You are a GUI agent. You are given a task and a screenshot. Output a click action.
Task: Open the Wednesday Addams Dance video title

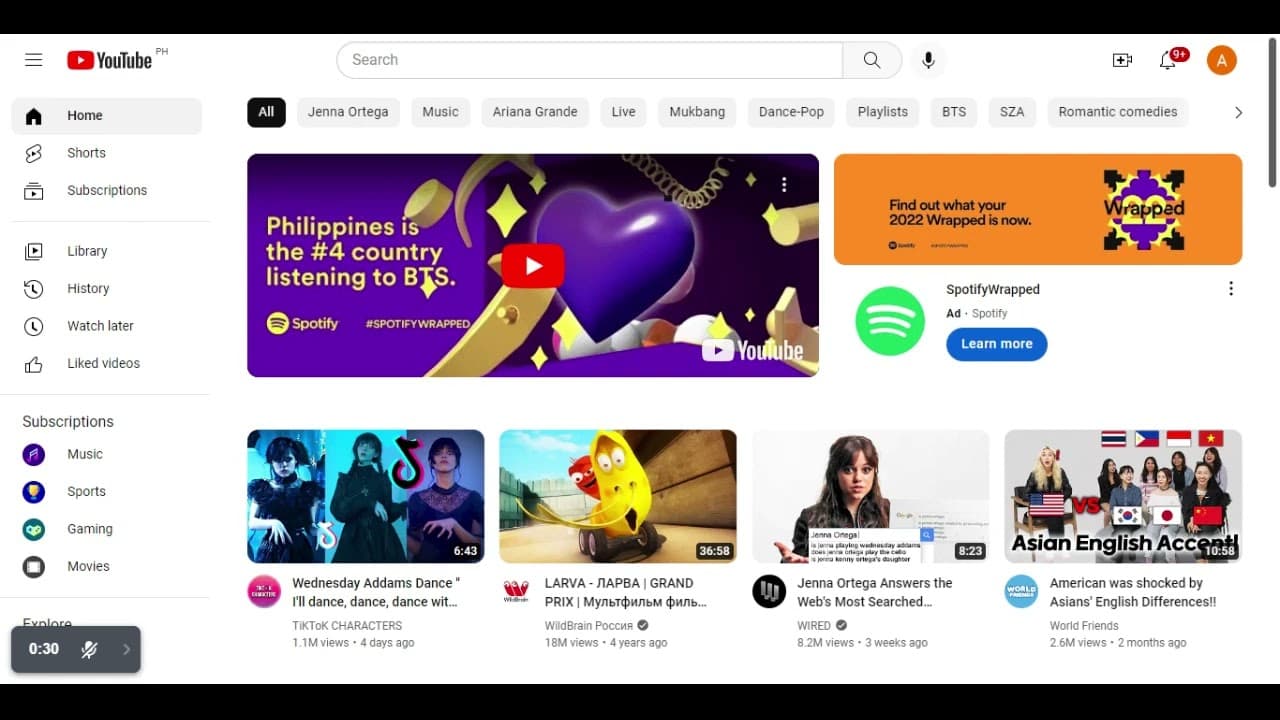(x=376, y=592)
